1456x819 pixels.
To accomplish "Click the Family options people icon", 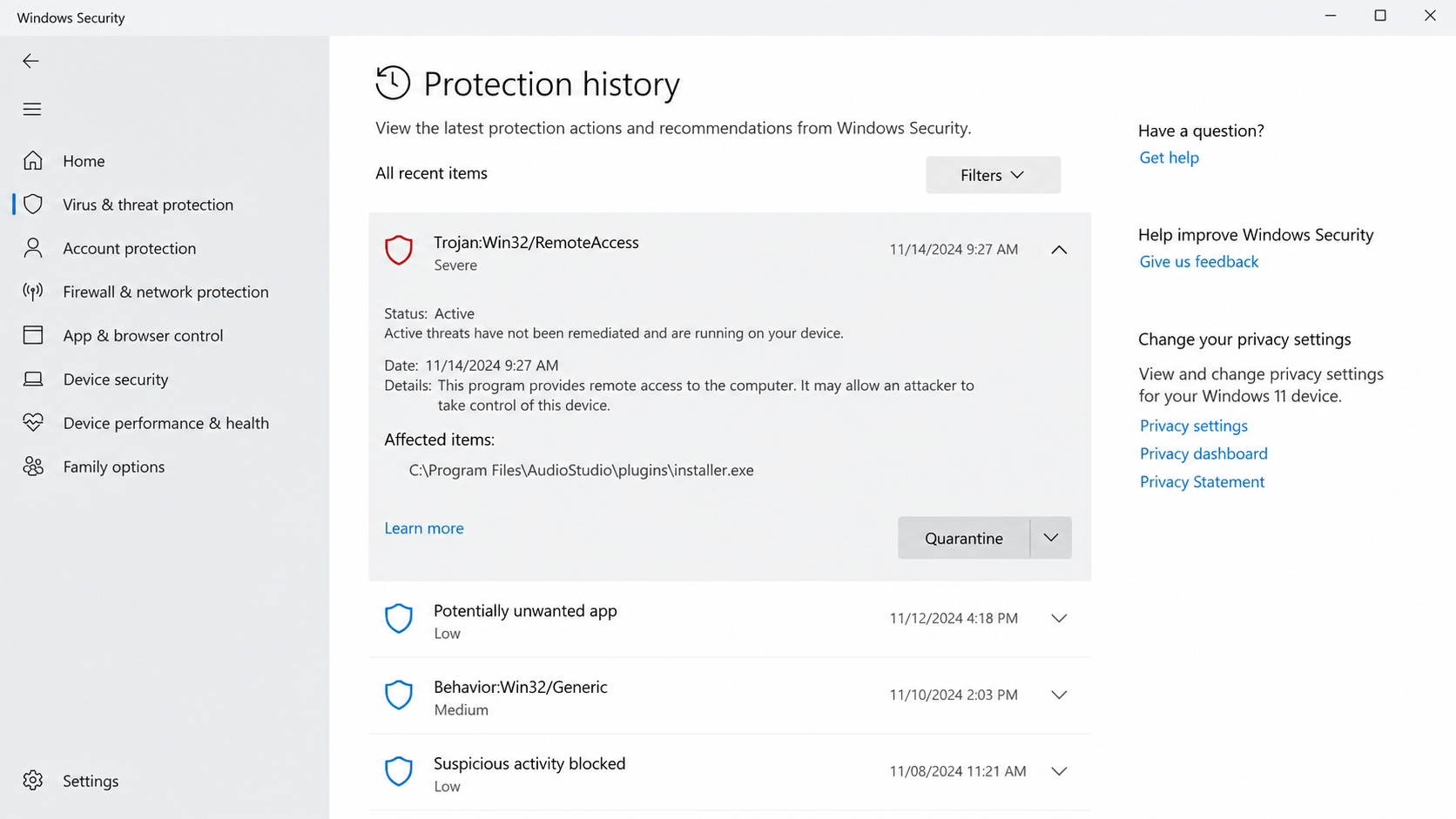I will point(33,467).
